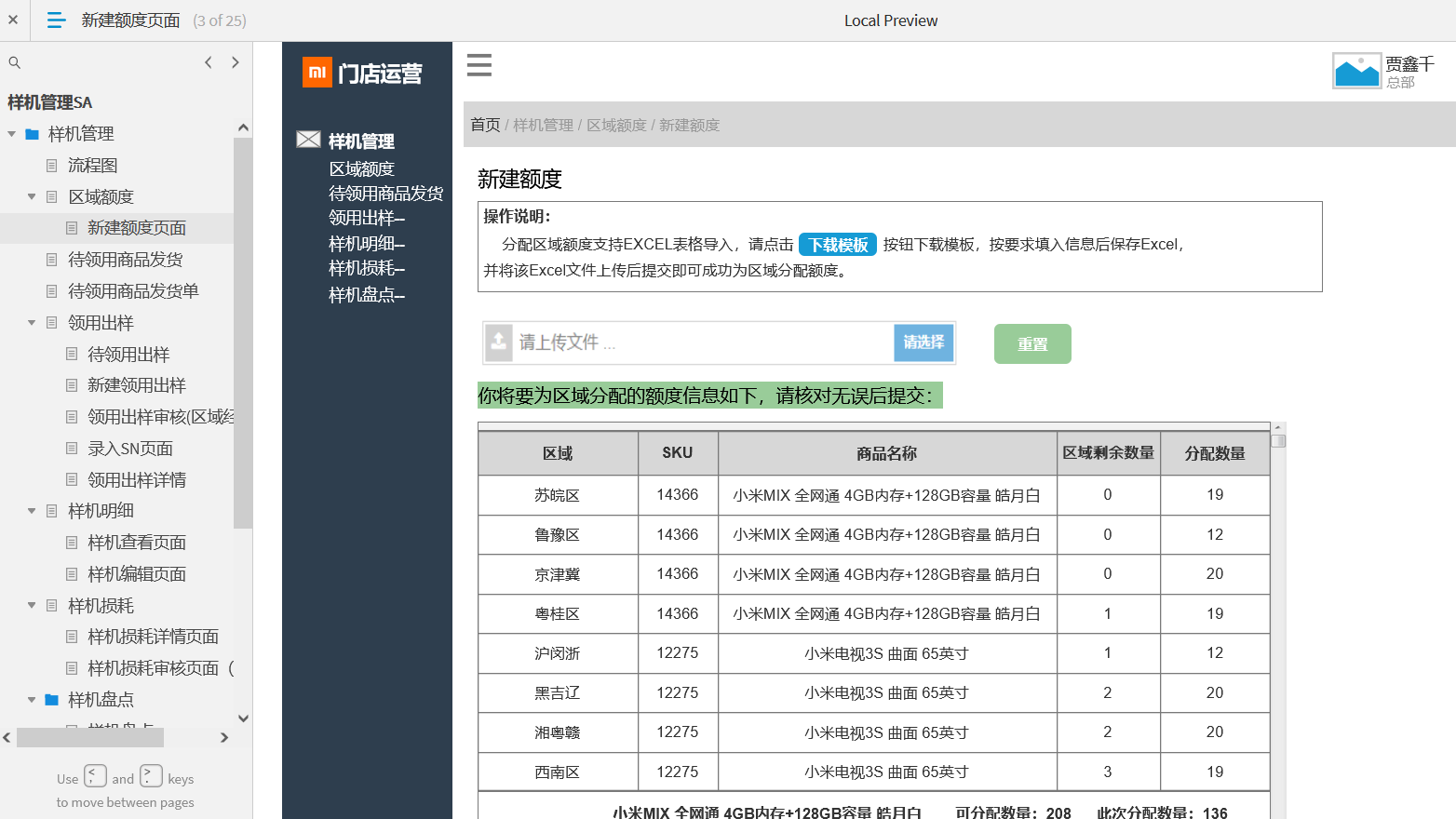Open the 领用出样详情 page
Screen dimensions: 1456x819
point(137,480)
